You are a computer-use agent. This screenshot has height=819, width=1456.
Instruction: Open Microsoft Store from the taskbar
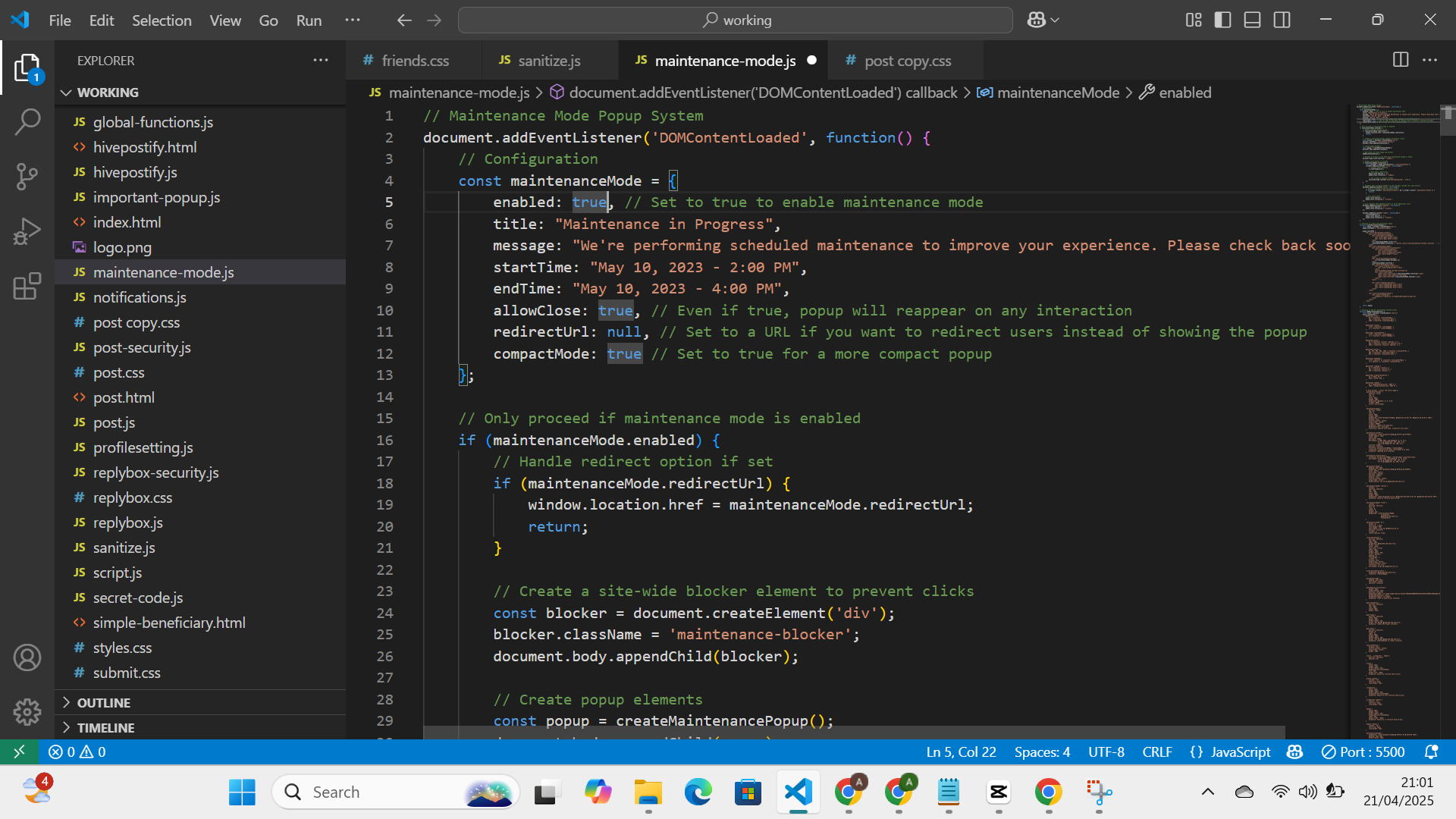(748, 792)
